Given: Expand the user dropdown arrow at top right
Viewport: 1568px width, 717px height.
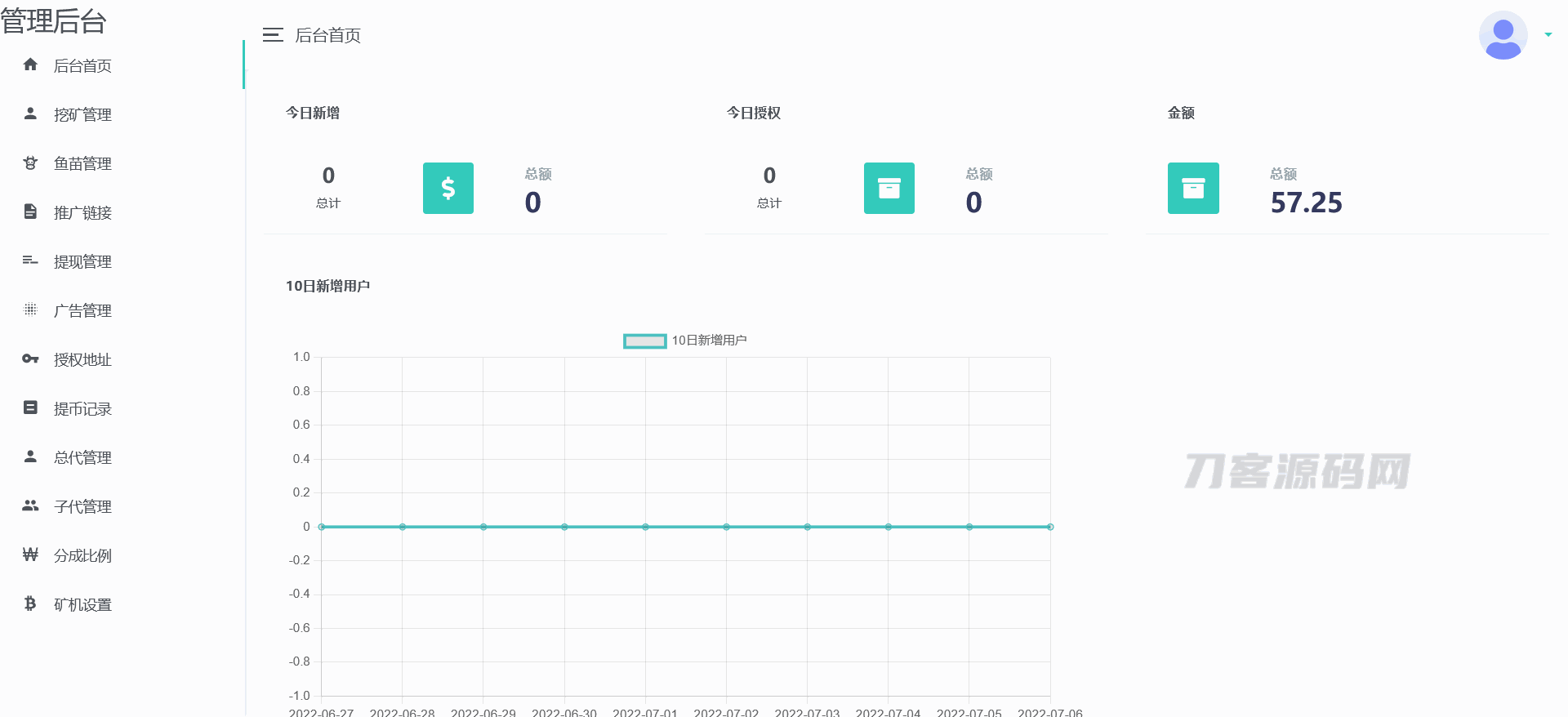Looking at the screenshot, I should [1548, 35].
